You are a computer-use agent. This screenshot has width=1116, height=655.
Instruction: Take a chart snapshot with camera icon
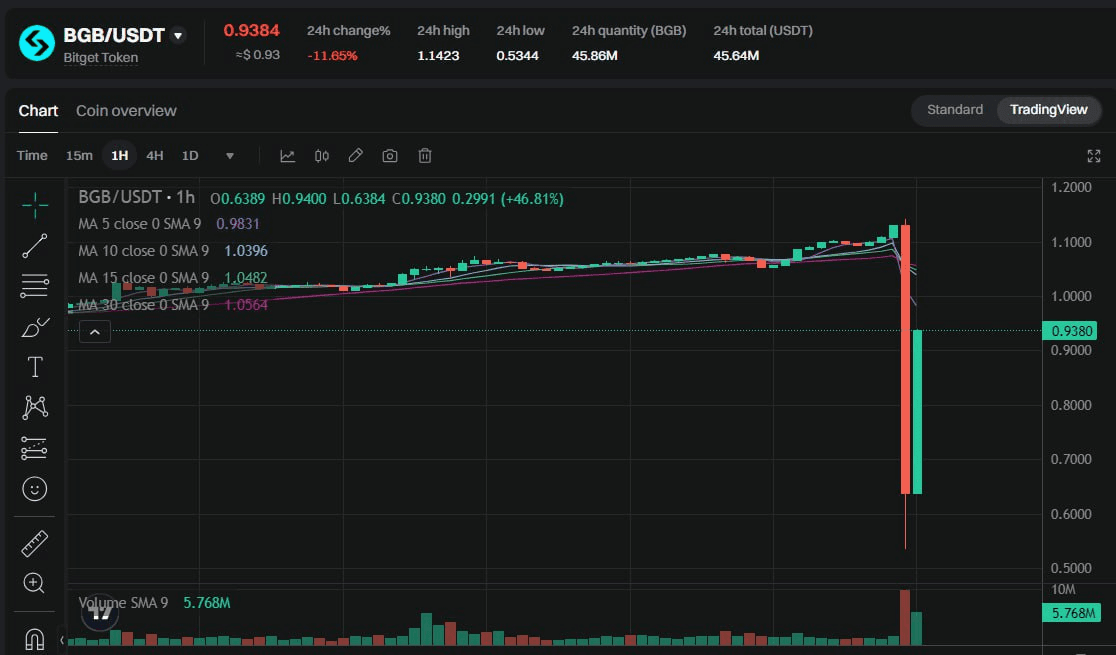(x=389, y=156)
